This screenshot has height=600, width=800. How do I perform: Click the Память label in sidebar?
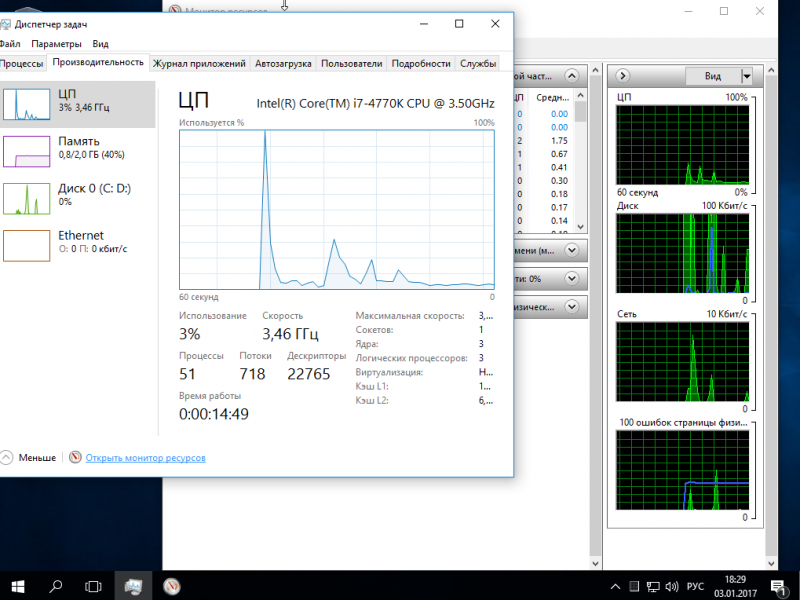pyautogui.click(x=79, y=141)
